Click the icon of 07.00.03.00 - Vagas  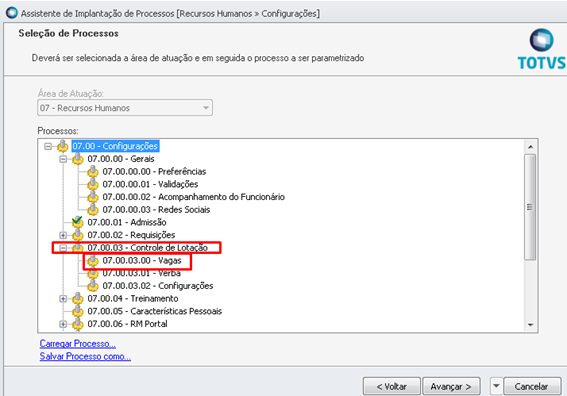93,260
